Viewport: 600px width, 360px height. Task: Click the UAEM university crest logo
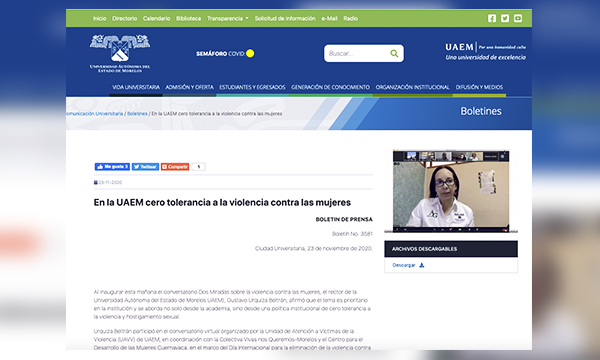(120, 53)
